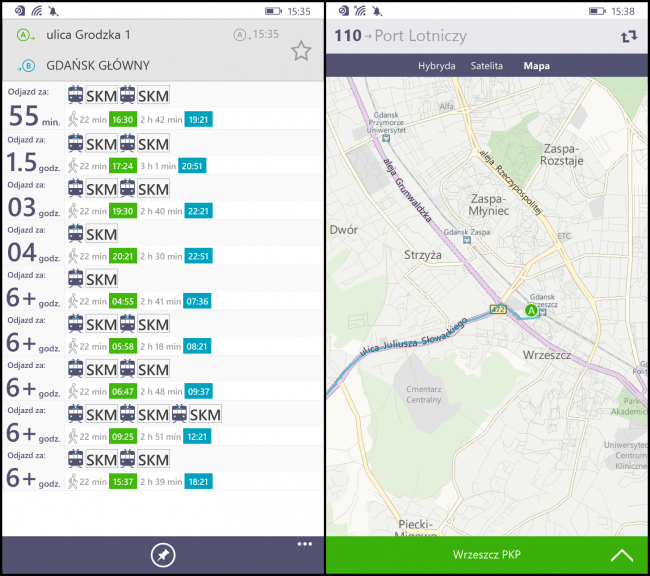Image resolution: width=650 pixels, height=576 pixels.
Task: Tap the green departure time 06:47
Action: click(x=123, y=391)
